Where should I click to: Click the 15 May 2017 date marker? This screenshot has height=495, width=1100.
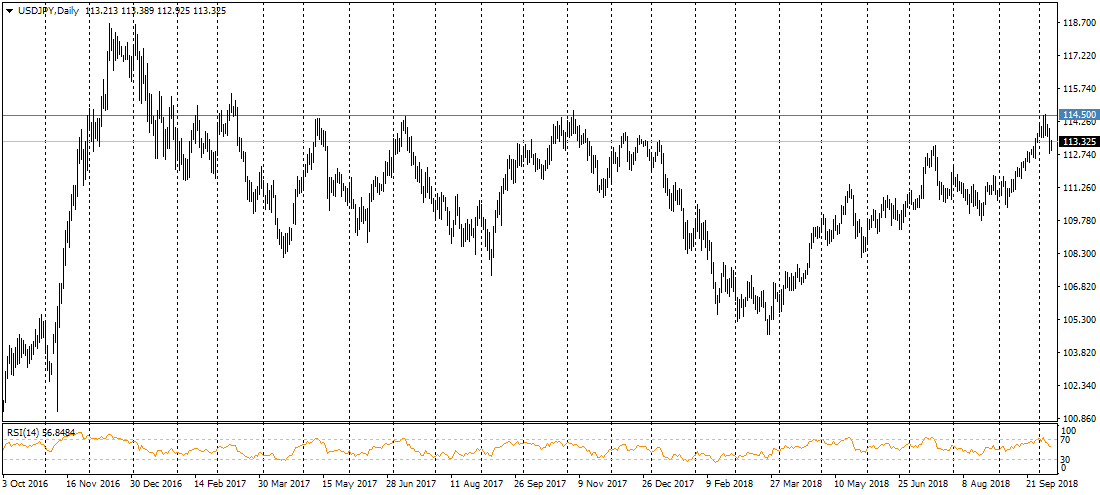(x=349, y=483)
